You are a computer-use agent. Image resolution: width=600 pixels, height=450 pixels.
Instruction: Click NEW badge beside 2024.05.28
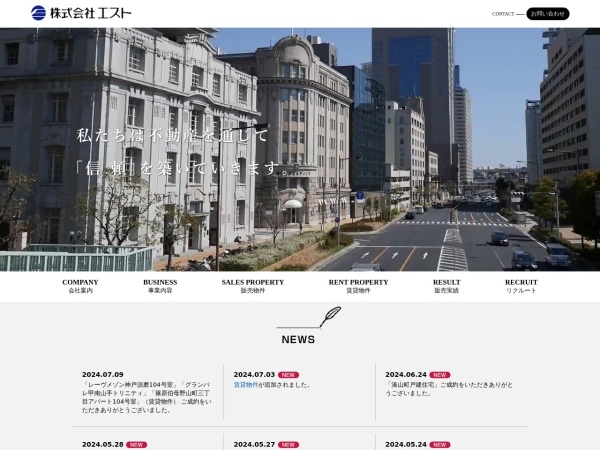pyautogui.click(x=137, y=445)
